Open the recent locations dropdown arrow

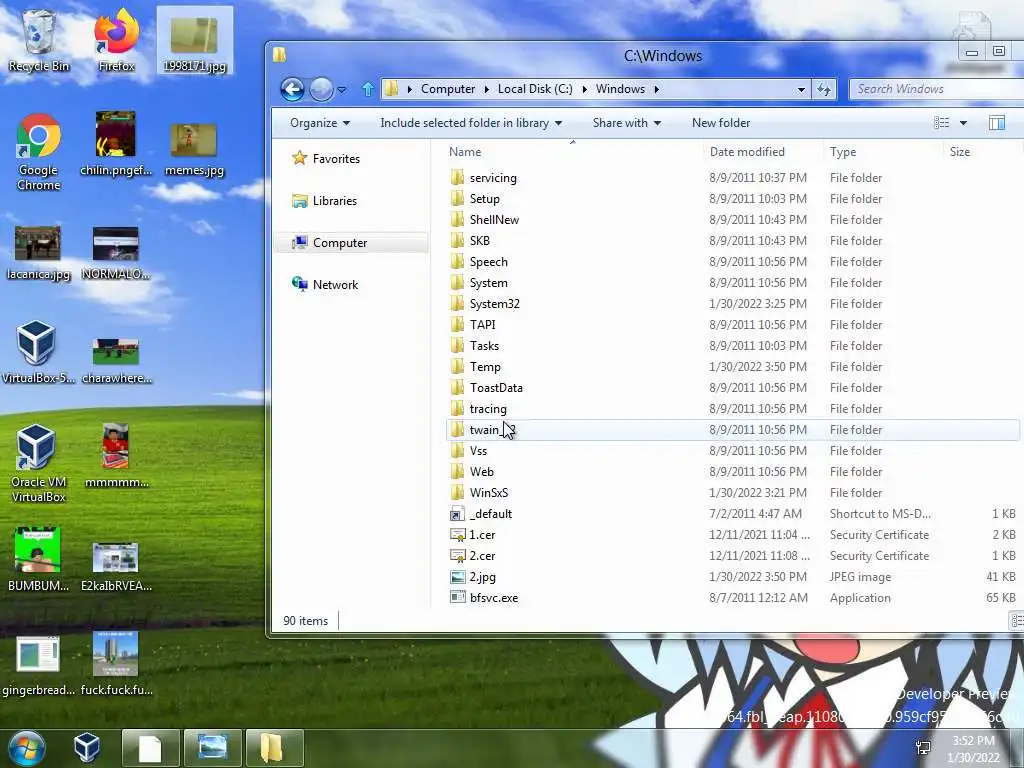pos(342,89)
